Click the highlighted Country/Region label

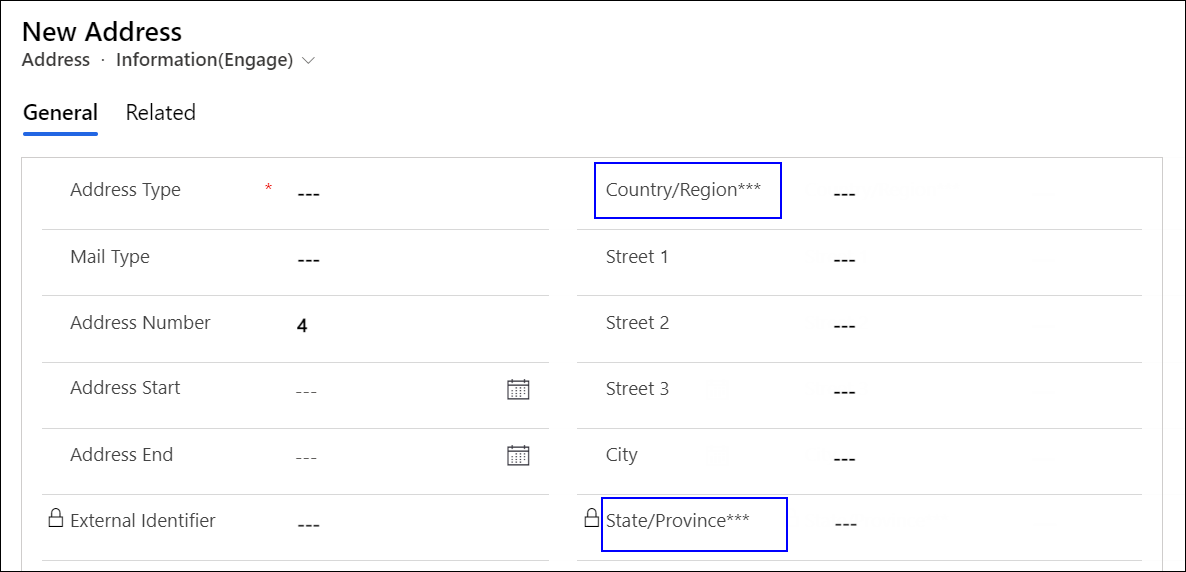(x=686, y=190)
